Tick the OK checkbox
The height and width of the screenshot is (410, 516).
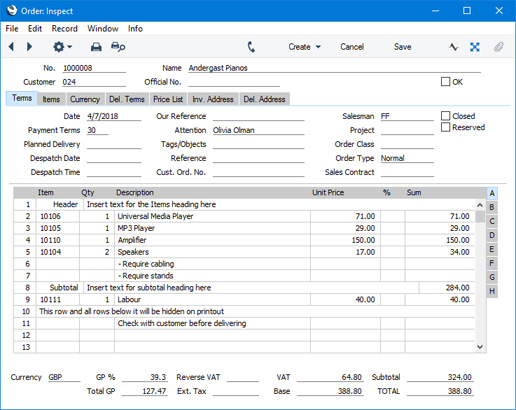[x=445, y=82]
